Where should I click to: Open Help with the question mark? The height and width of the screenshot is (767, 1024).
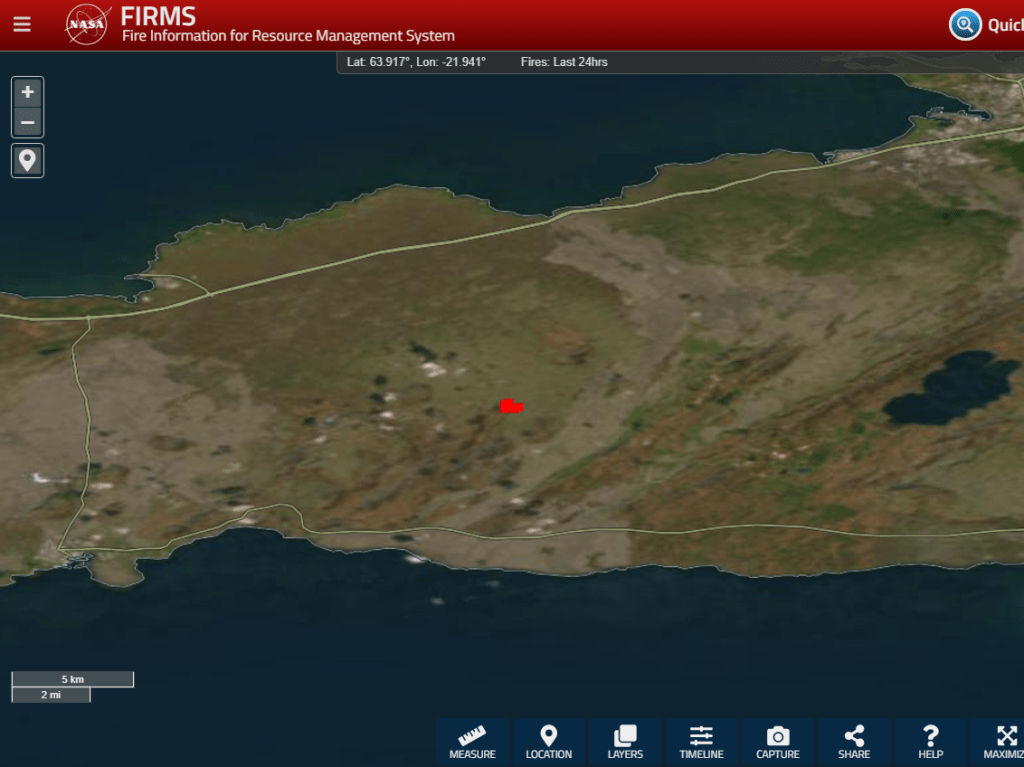click(930, 742)
